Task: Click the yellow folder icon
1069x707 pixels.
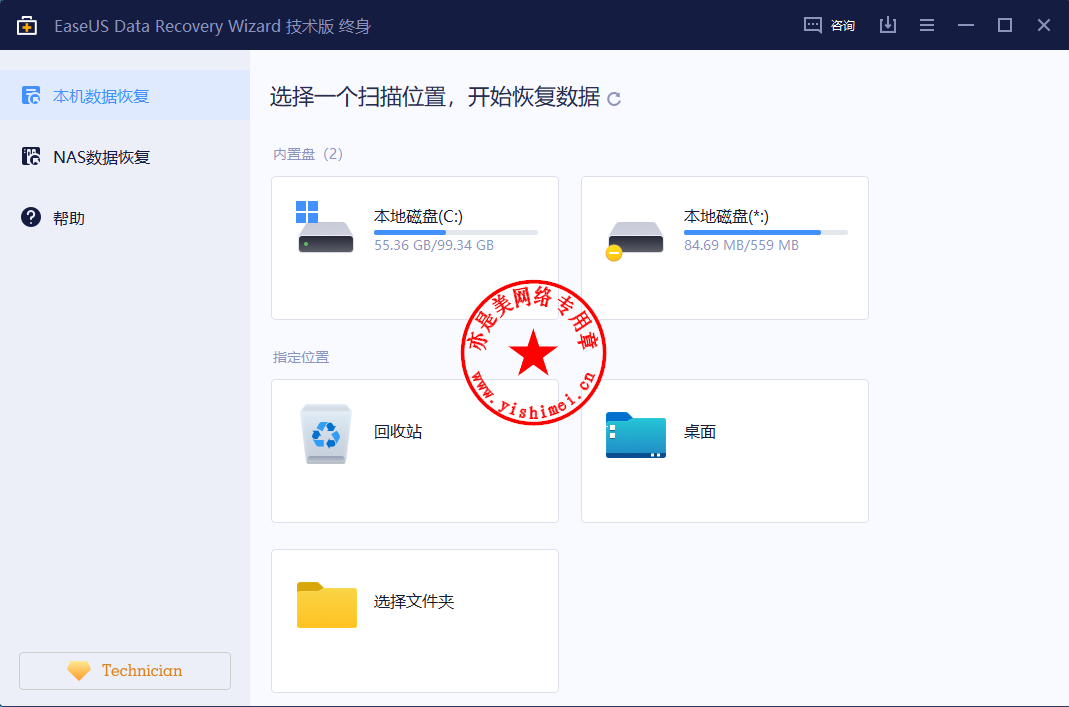Action: (x=327, y=605)
